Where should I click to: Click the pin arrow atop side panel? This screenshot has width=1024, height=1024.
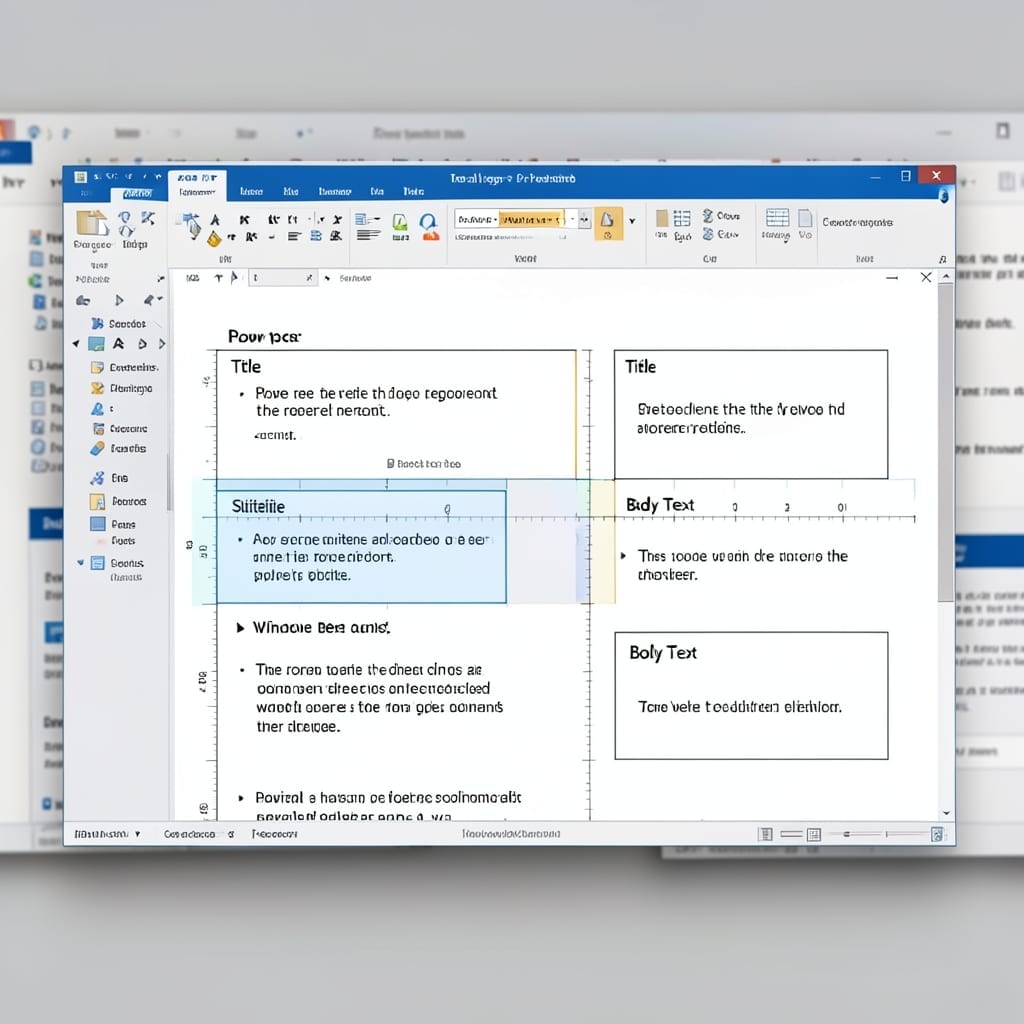coord(161,280)
